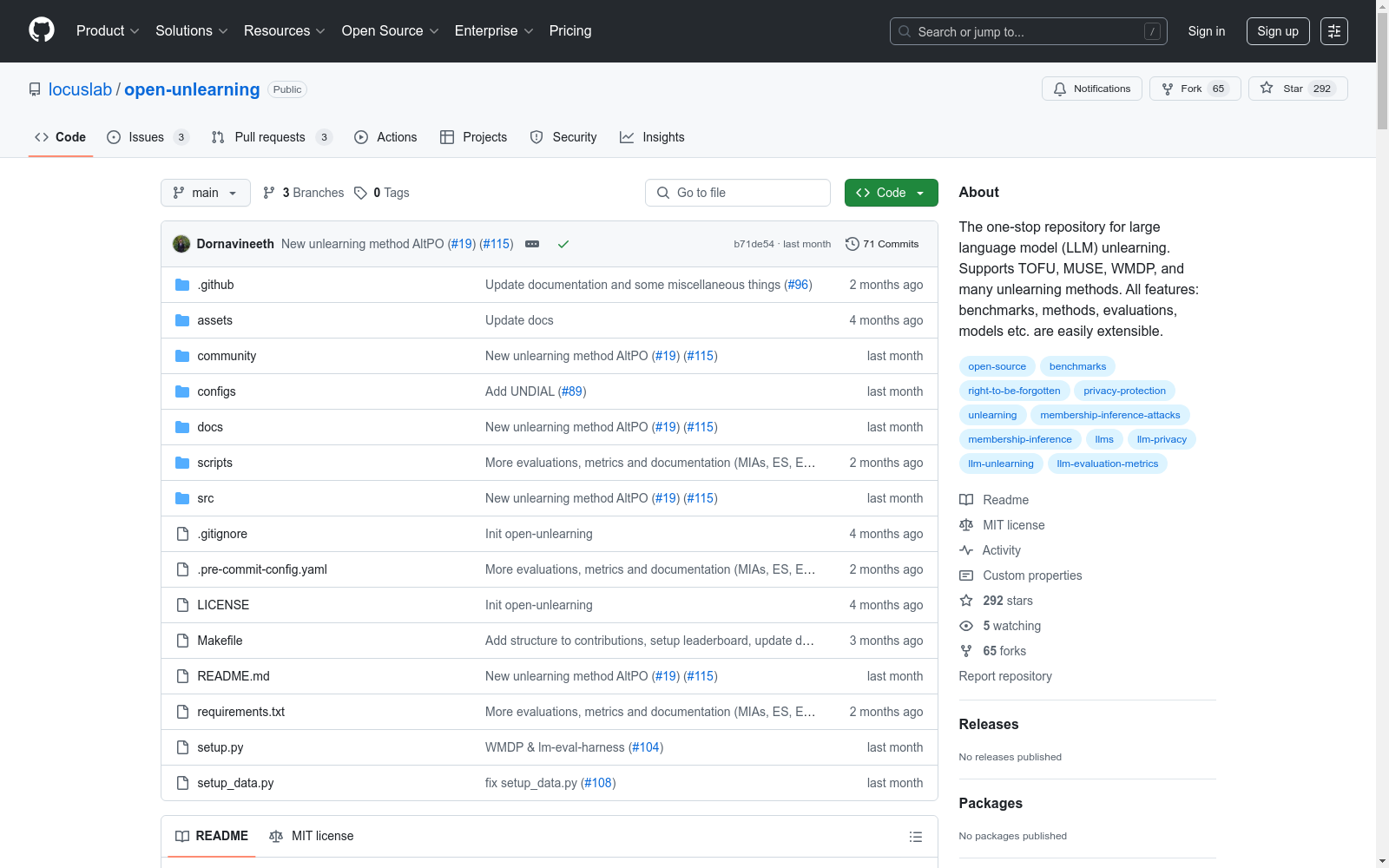Open the Open Source dropdown menu
This screenshot has height=868, width=1389.
click(391, 31)
